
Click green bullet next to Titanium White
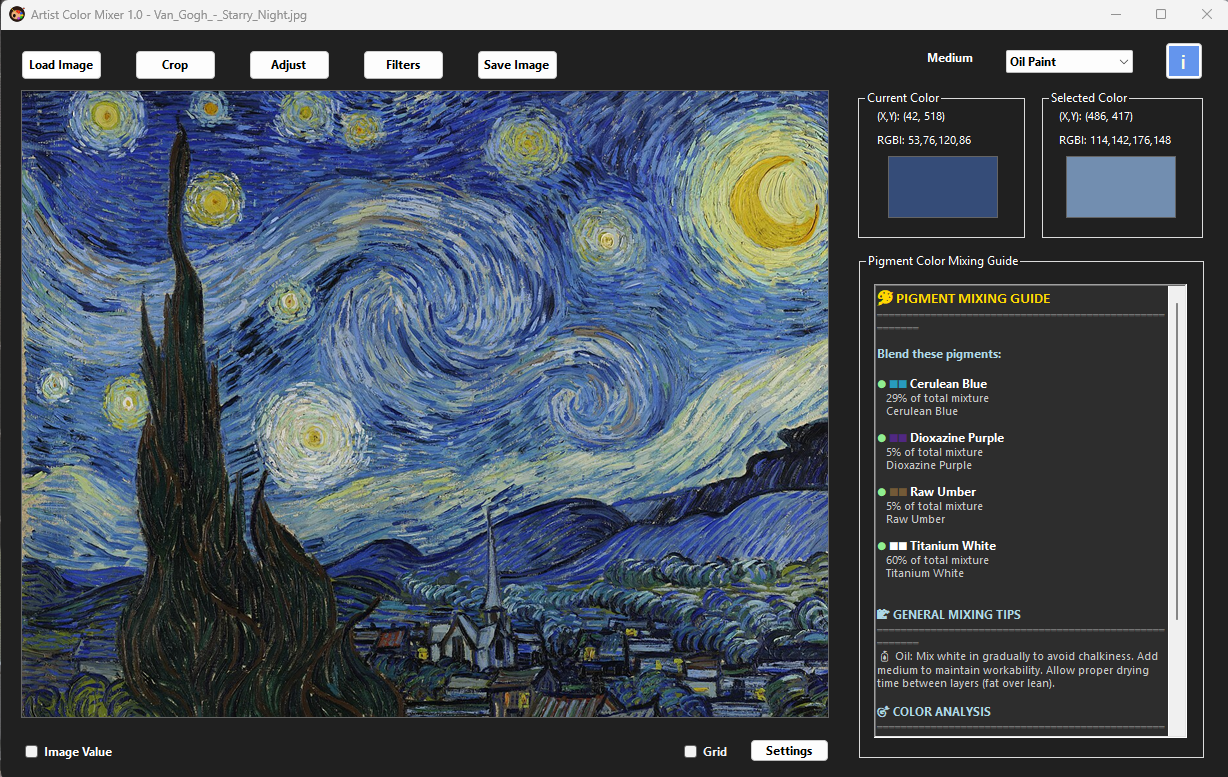[882, 546]
